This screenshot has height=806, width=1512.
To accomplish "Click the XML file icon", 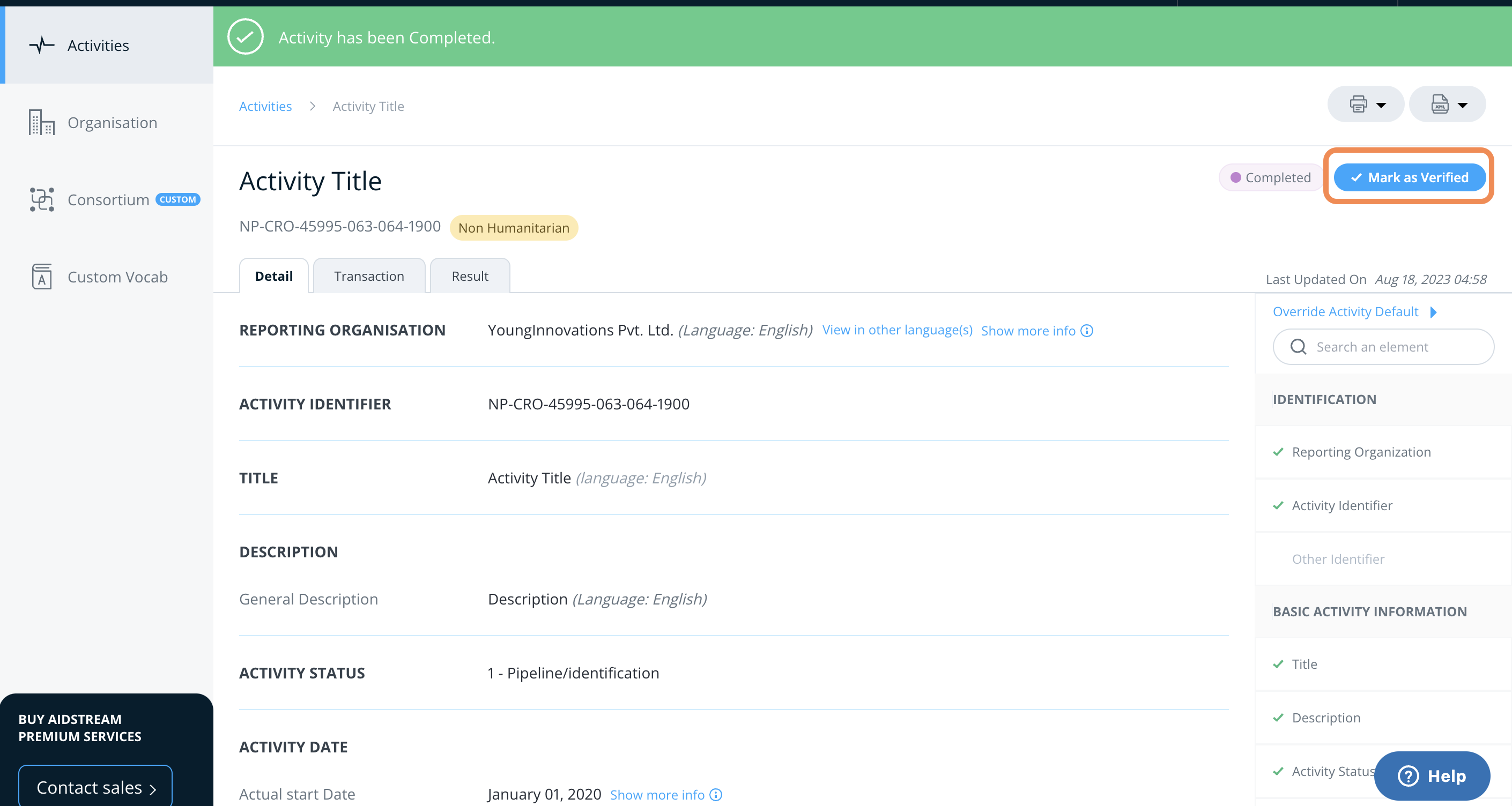I will pyautogui.click(x=1439, y=105).
